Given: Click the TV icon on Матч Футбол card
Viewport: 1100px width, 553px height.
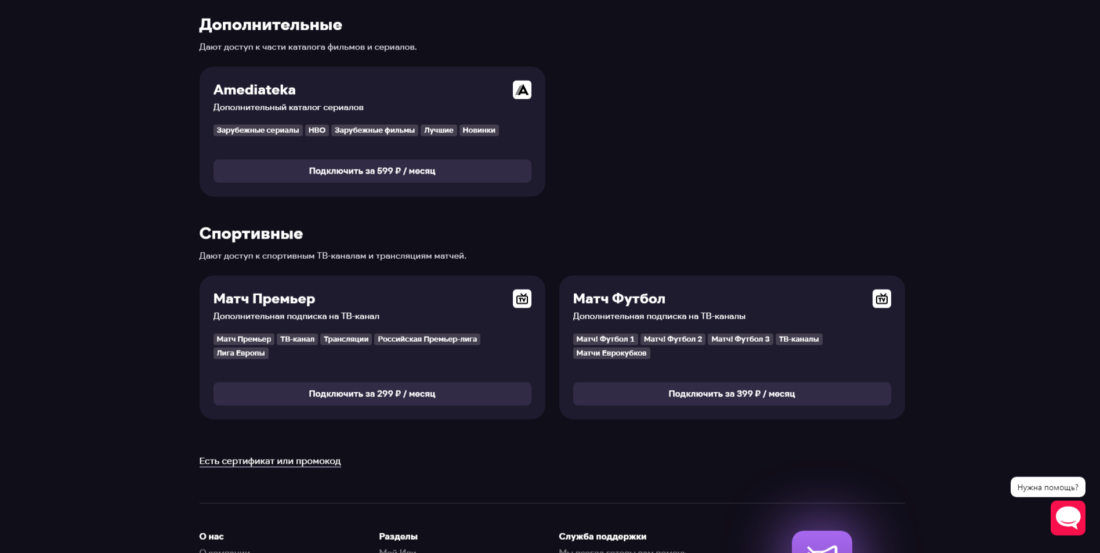Looking at the screenshot, I should [x=881, y=298].
